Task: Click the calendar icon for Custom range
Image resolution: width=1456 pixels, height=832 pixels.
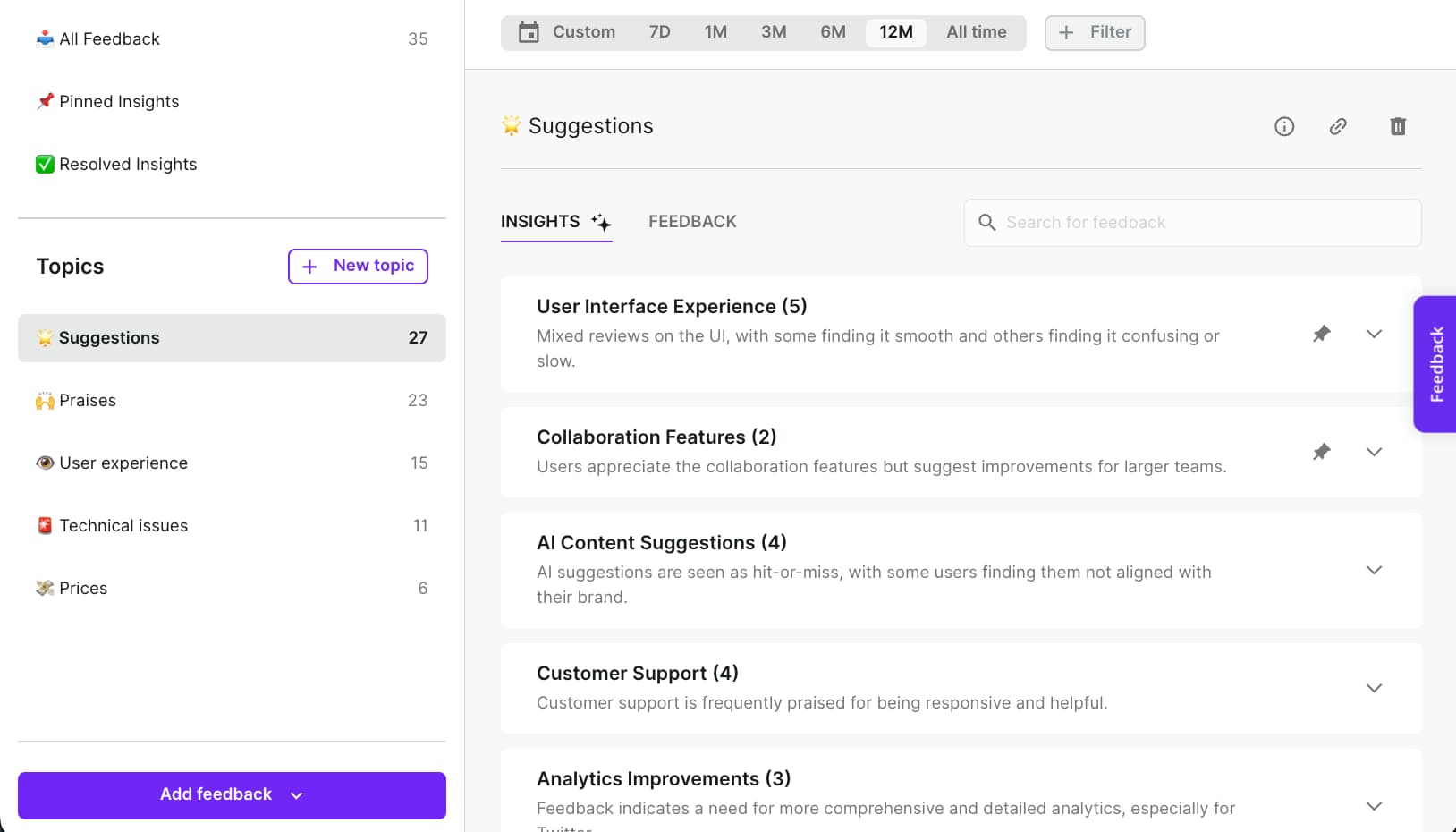Action: coord(529,32)
